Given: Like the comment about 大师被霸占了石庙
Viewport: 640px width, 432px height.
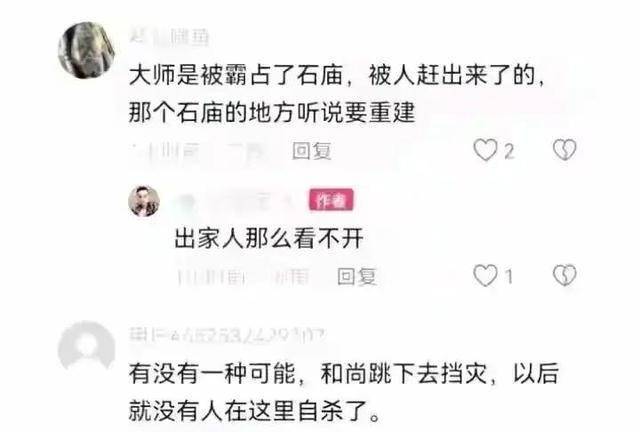Looking at the screenshot, I should [x=485, y=150].
